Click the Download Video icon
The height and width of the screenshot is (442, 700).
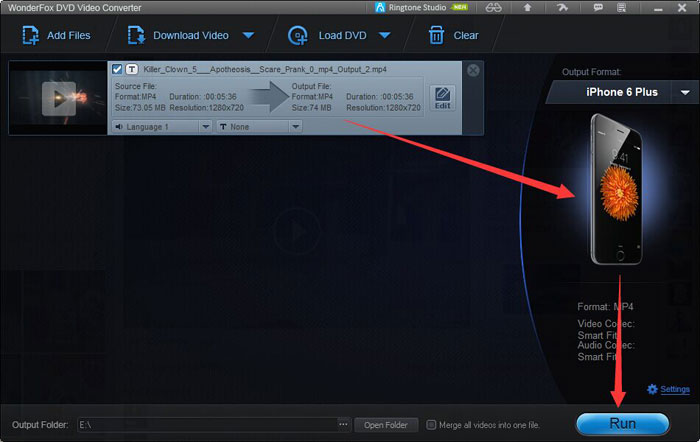click(x=136, y=35)
